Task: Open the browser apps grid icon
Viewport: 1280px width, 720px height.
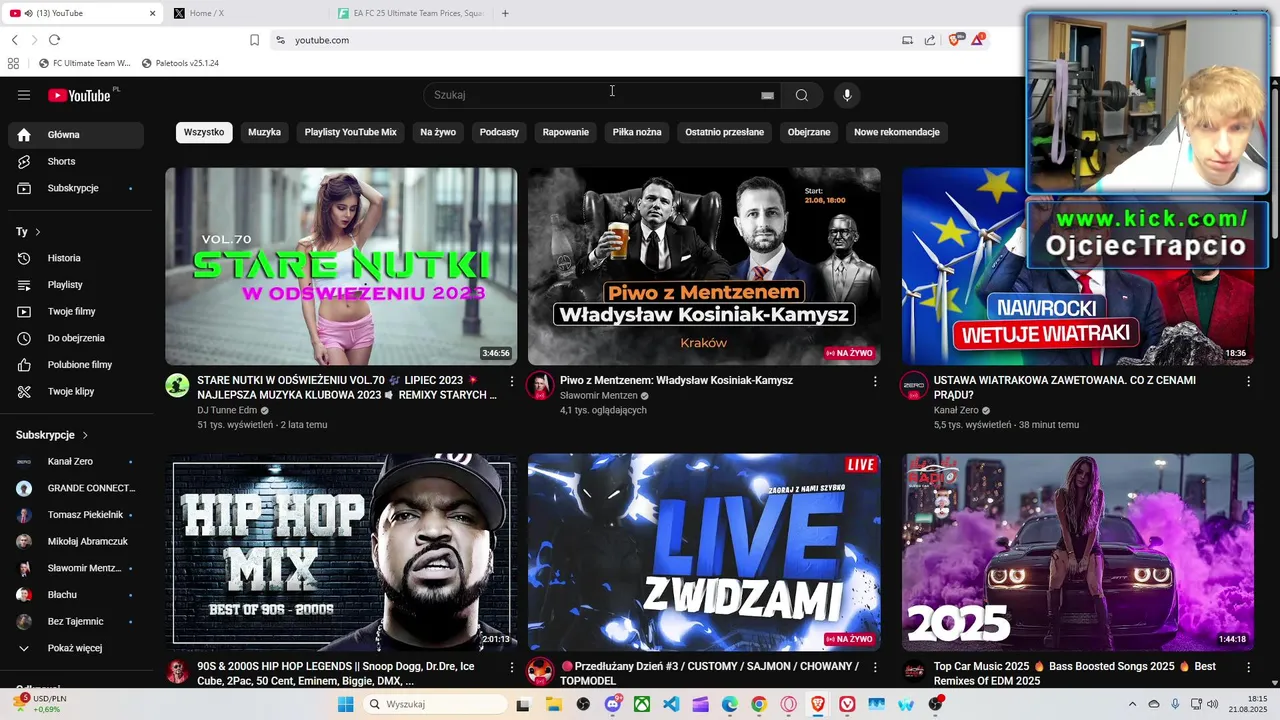Action: coord(13,63)
